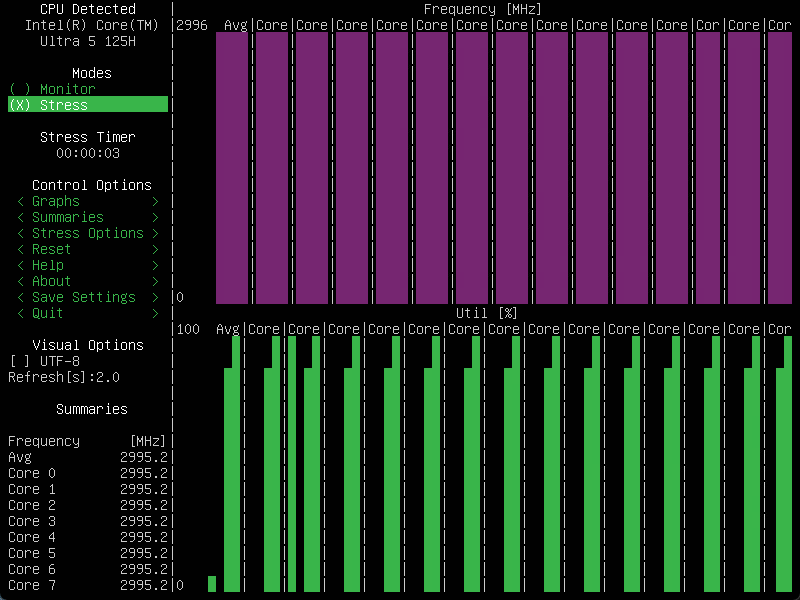
Task: Click the Stress Timer value 00:00:03
Action: (88, 153)
